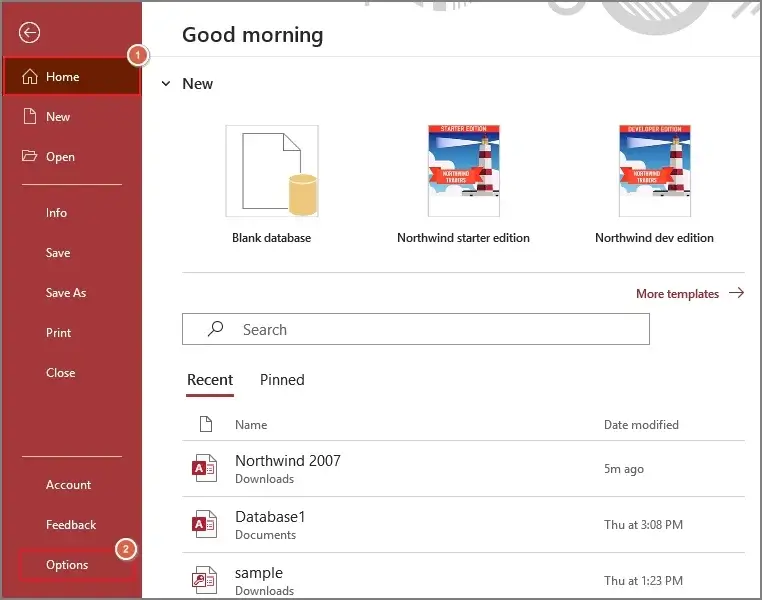Sort list by Date modified header
Screen dimensions: 762x600
[x=641, y=425]
